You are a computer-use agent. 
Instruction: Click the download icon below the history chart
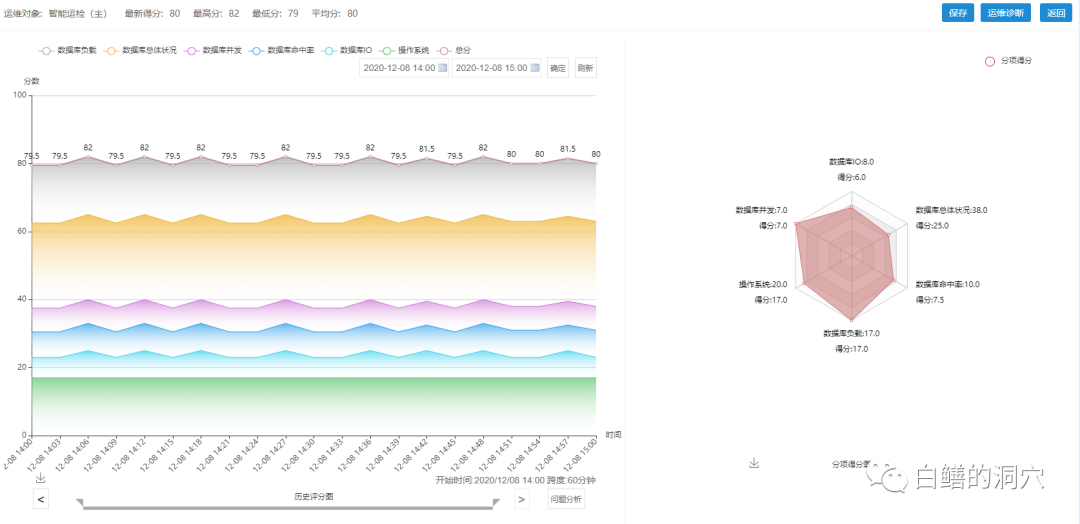click(x=40, y=479)
